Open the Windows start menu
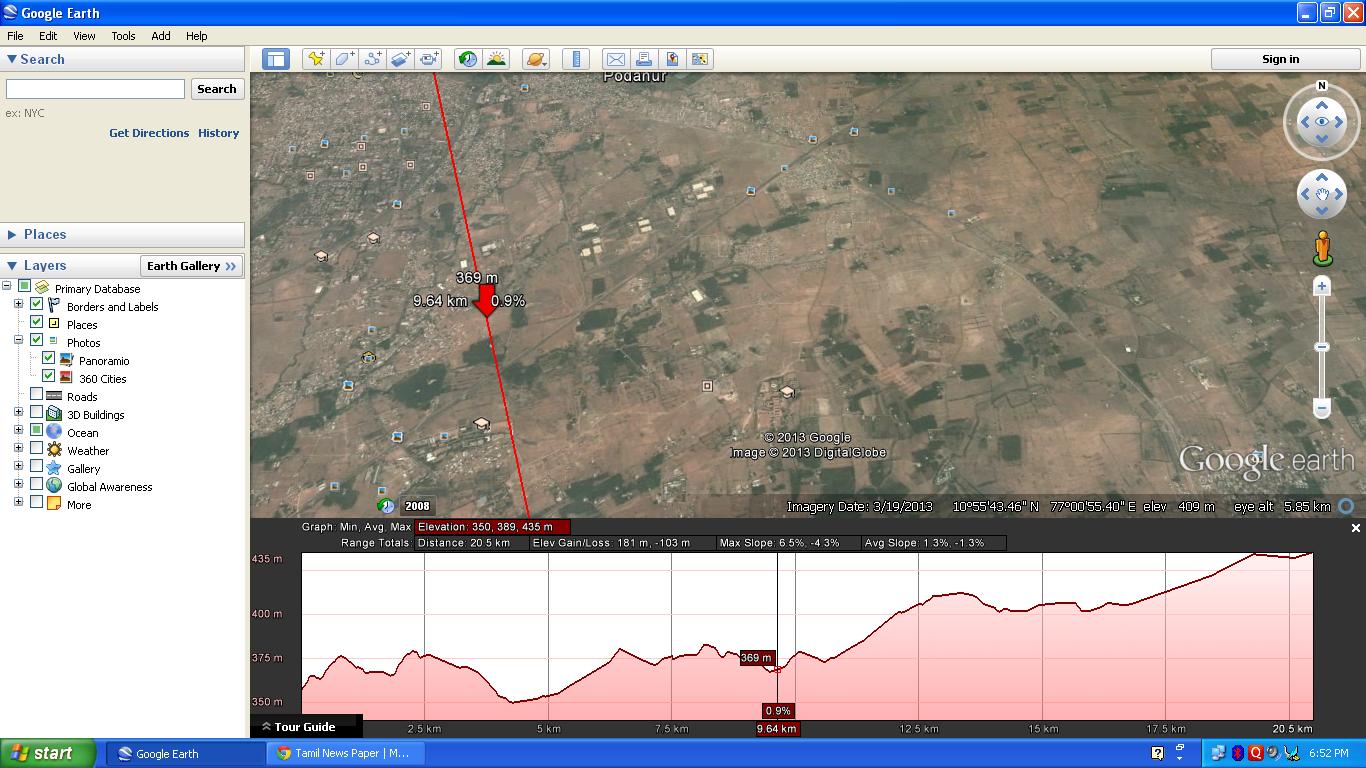The height and width of the screenshot is (768, 1366). click(48, 753)
